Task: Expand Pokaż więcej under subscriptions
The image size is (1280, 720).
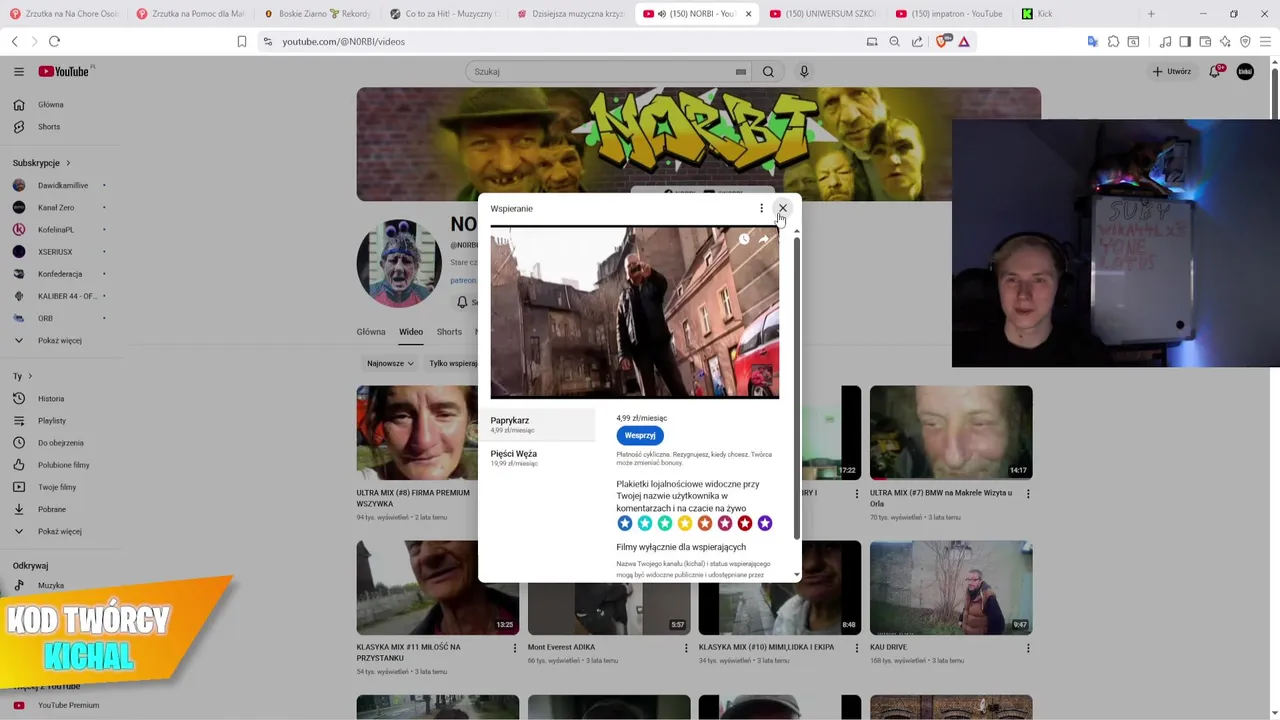Action: click(60, 340)
